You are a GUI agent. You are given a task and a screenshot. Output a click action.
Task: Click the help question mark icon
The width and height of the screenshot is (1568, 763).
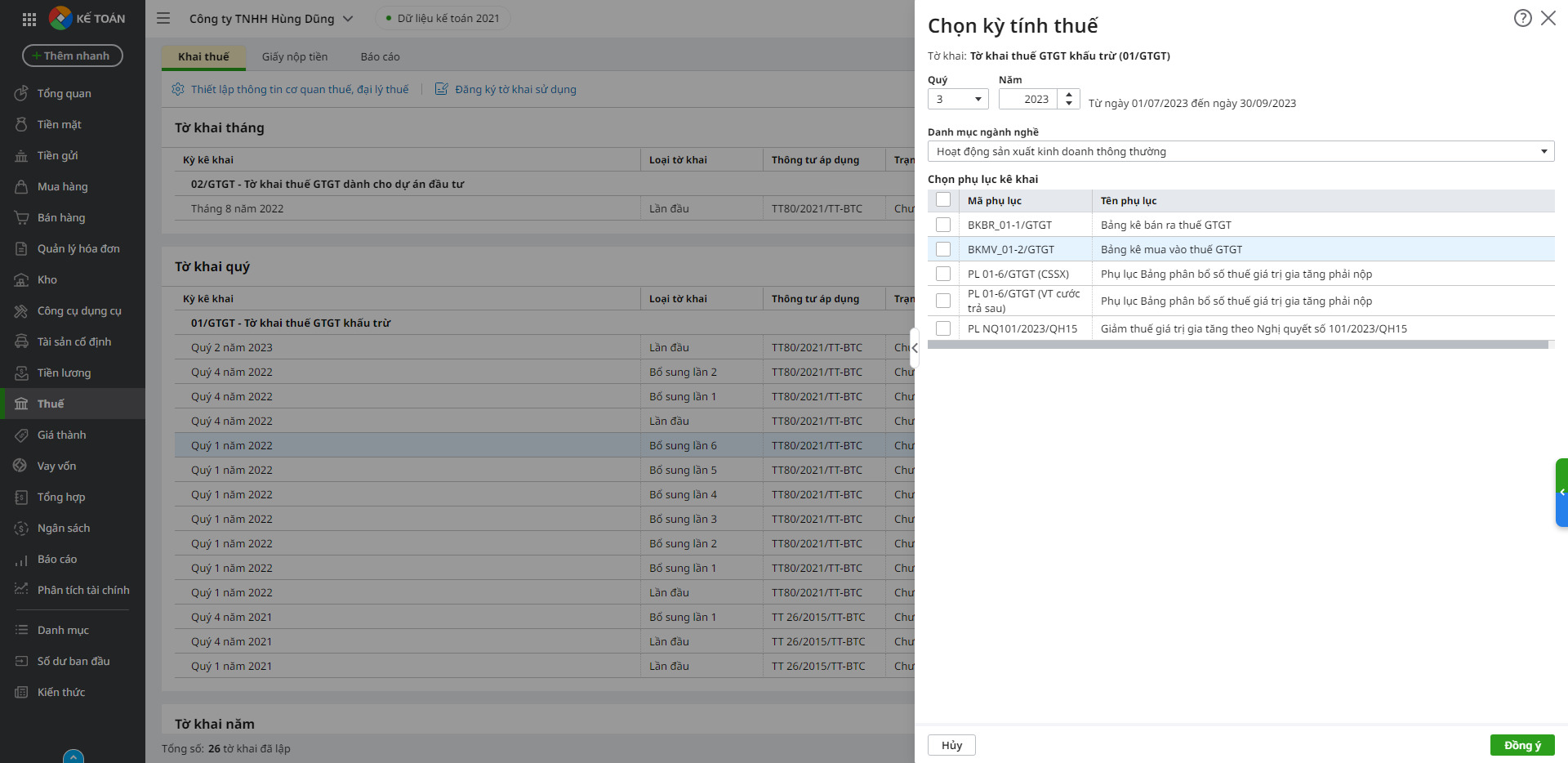(x=1522, y=18)
